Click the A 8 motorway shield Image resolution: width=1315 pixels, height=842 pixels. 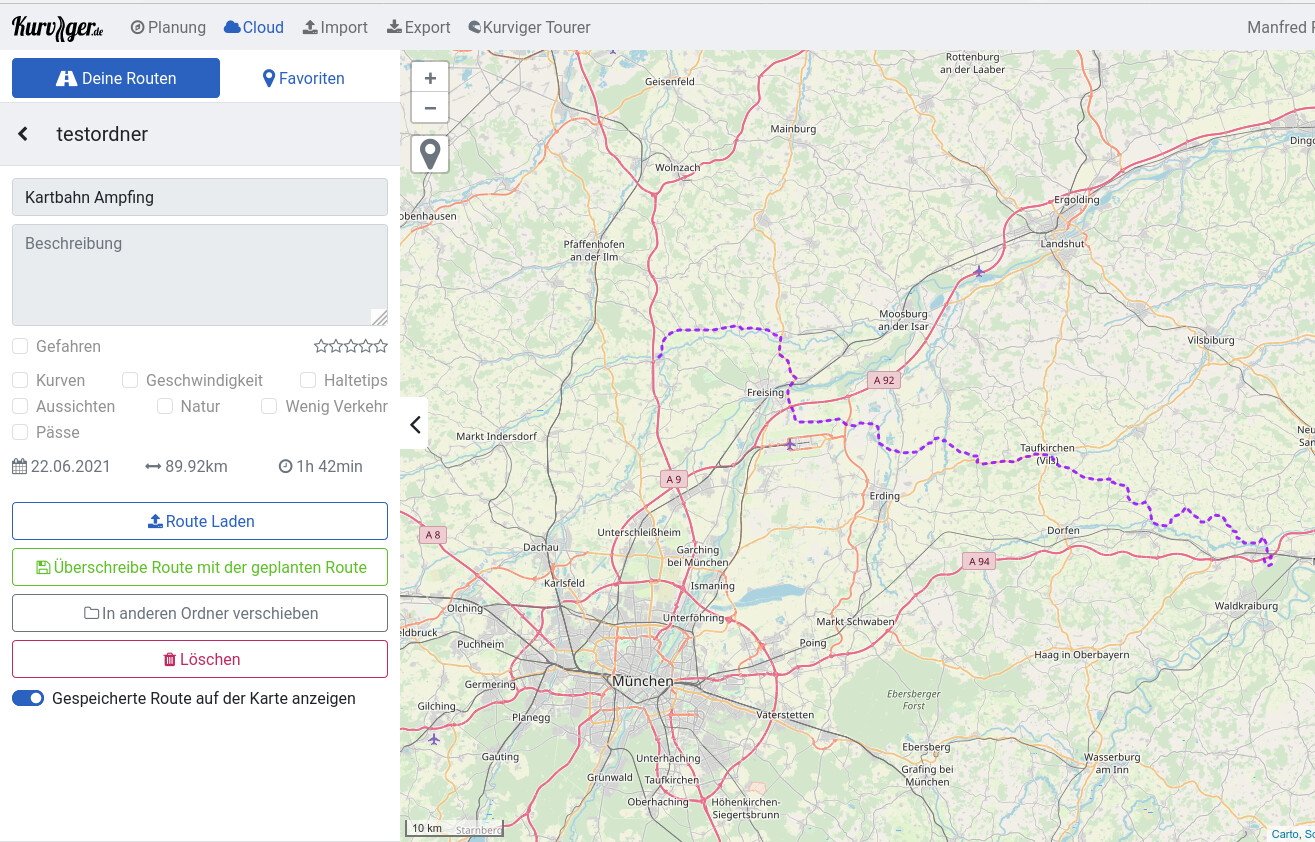(x=432, y=535)
